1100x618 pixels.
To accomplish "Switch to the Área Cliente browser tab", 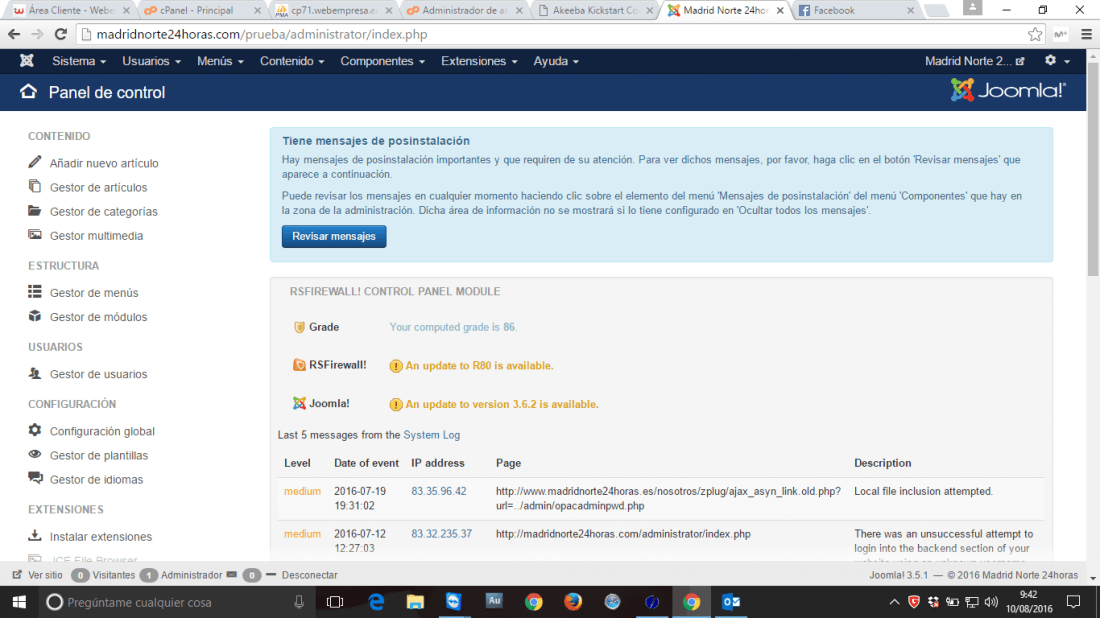I will click(x=70, y=11).
